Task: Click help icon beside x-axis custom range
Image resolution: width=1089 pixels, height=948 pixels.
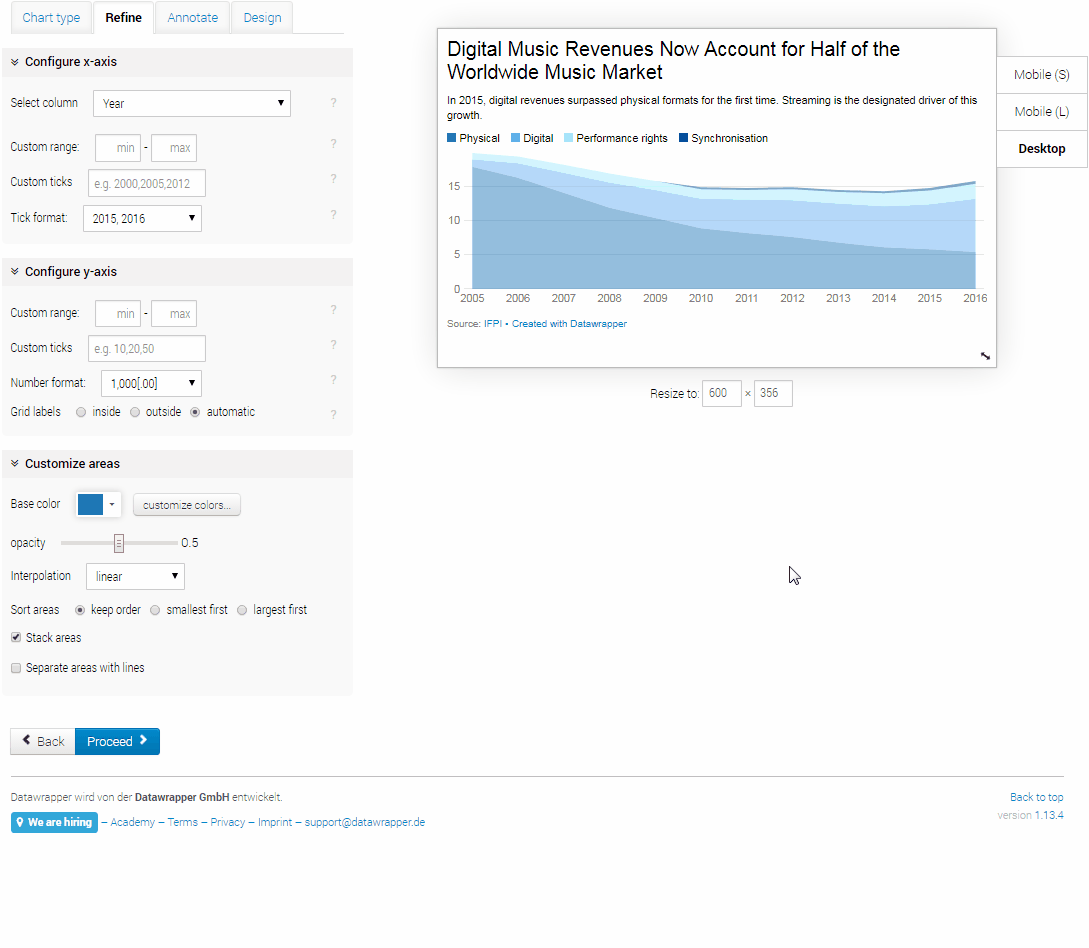Action: (x=333, y=144)
